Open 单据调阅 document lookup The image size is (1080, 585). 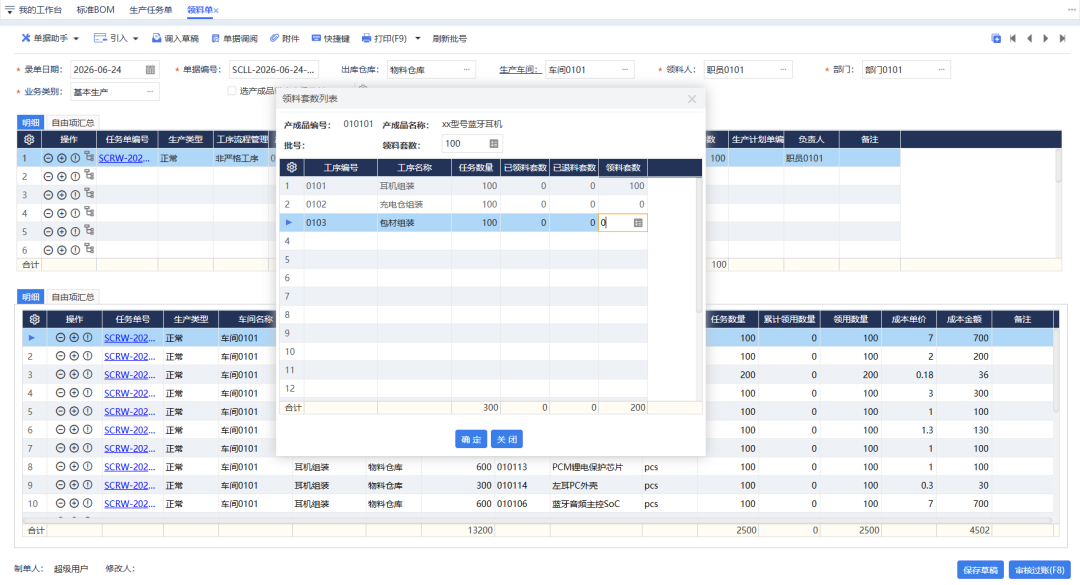pyautogui.click(x=234, y=39)
